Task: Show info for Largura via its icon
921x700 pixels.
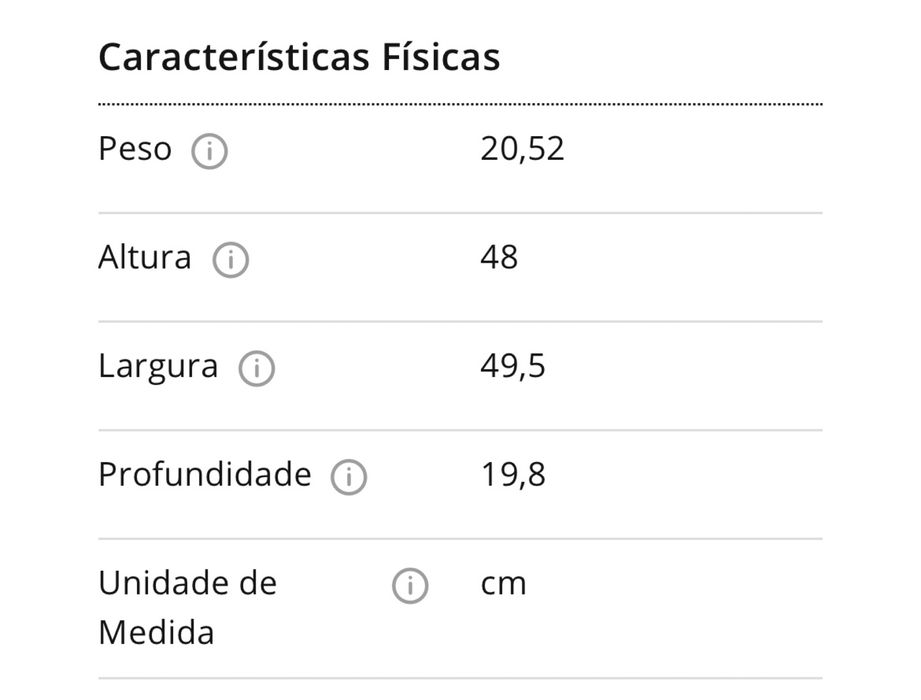Action: pos(257,369)
